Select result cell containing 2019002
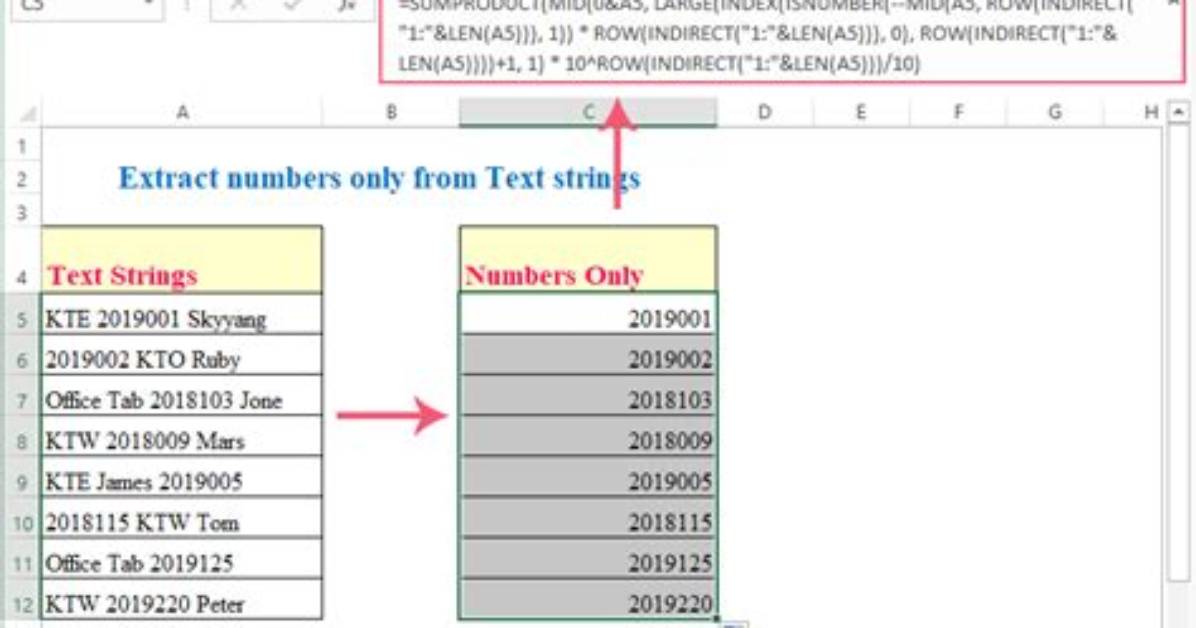The height and width of the screenshot is (628, 1196). pos(588,355)
